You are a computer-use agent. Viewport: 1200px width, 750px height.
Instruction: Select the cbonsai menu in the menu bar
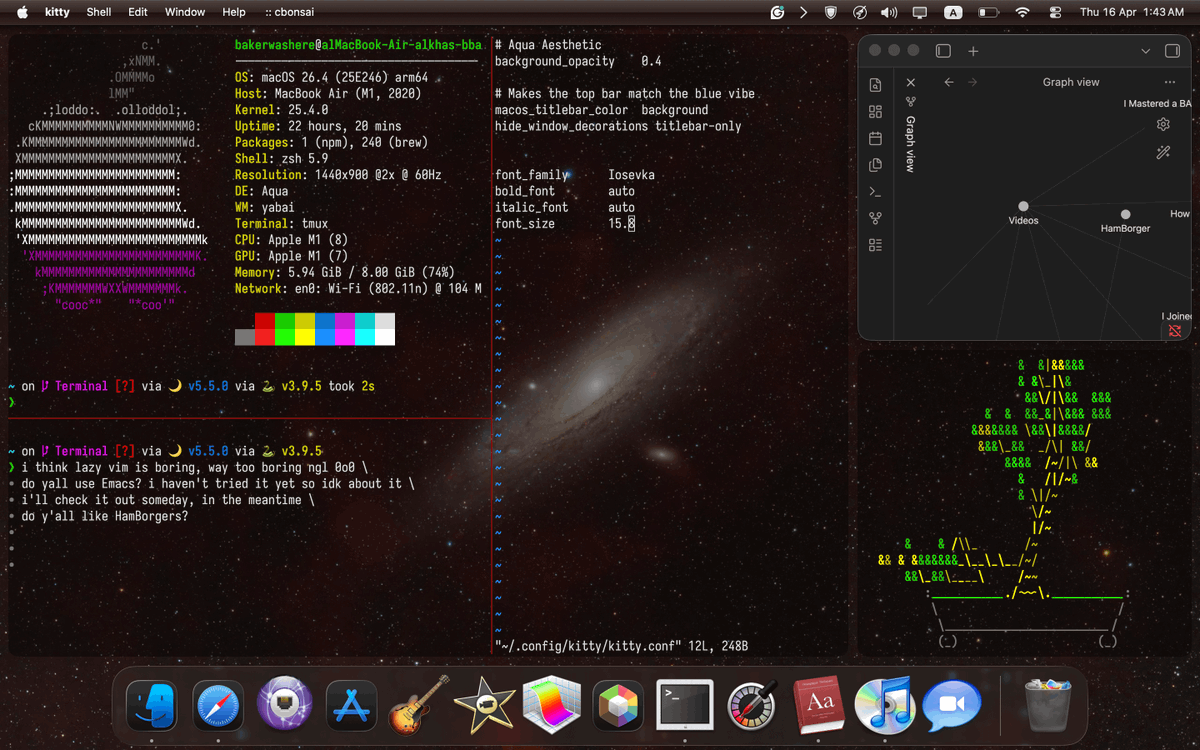[x=289, y=13]
